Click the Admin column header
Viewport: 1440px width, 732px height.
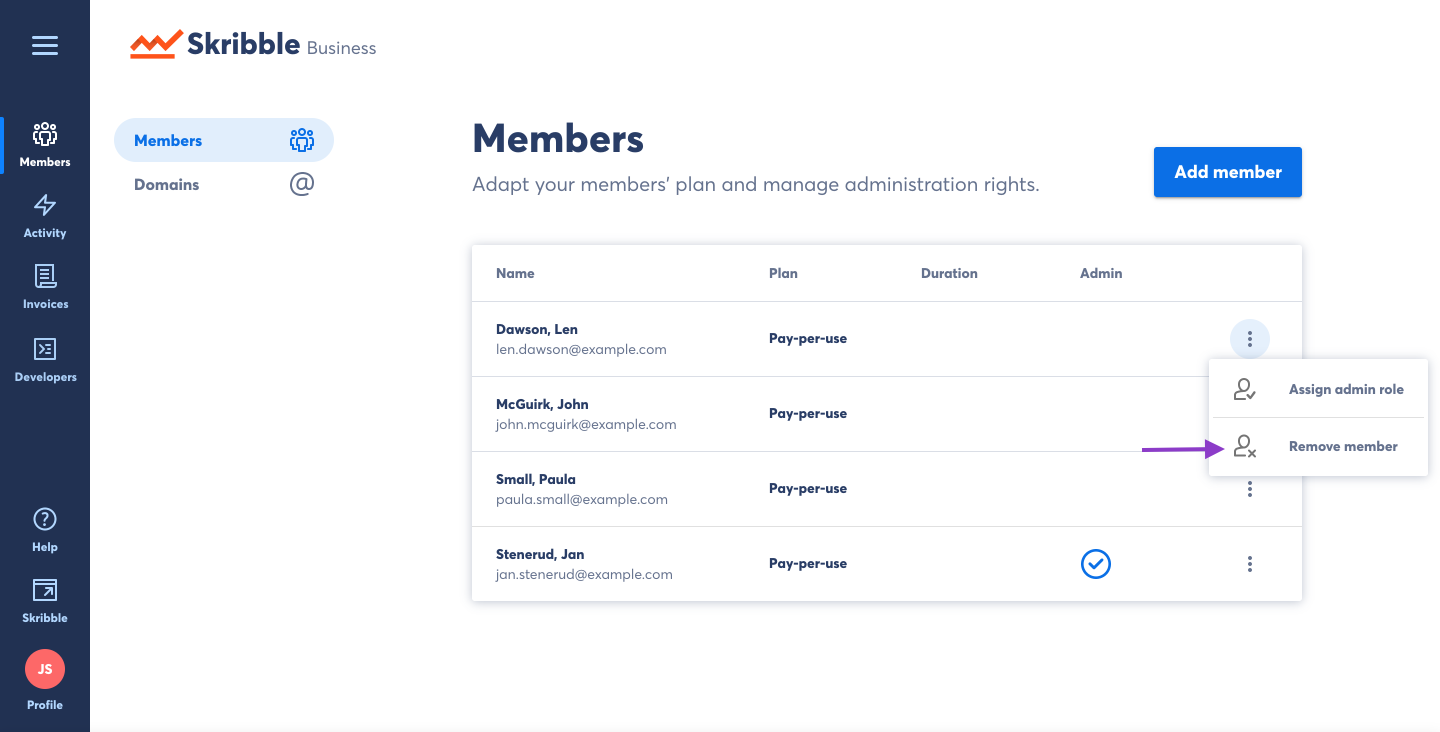[1101, 273]
